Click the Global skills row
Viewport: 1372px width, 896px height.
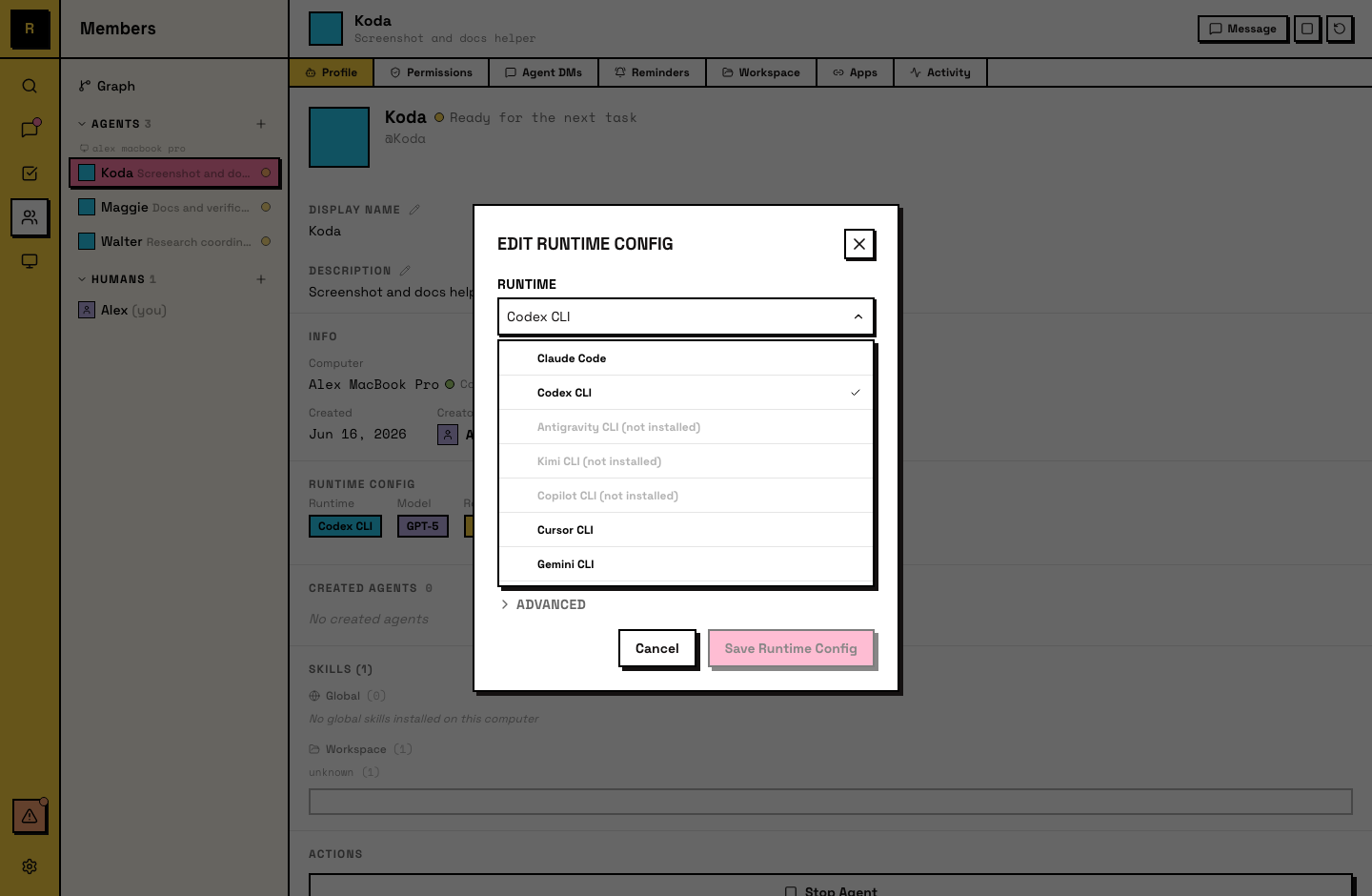348,696
